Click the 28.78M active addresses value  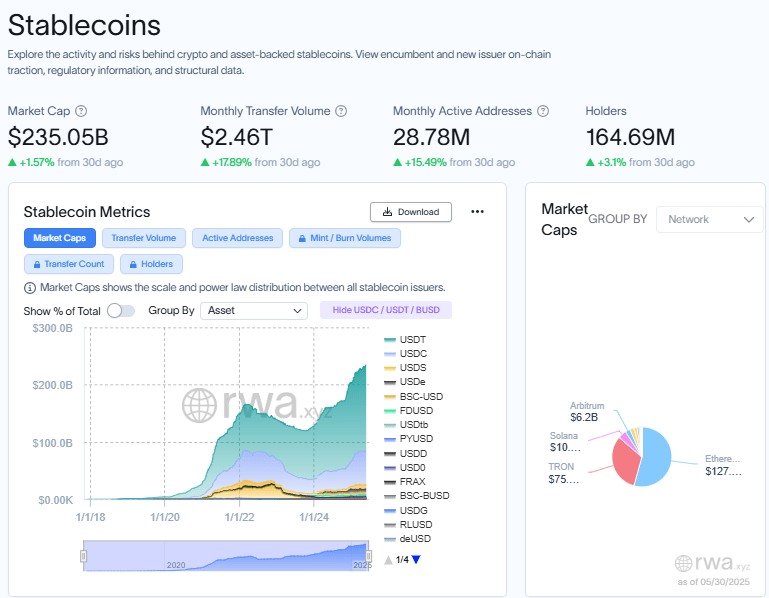[x=432, y=137]
